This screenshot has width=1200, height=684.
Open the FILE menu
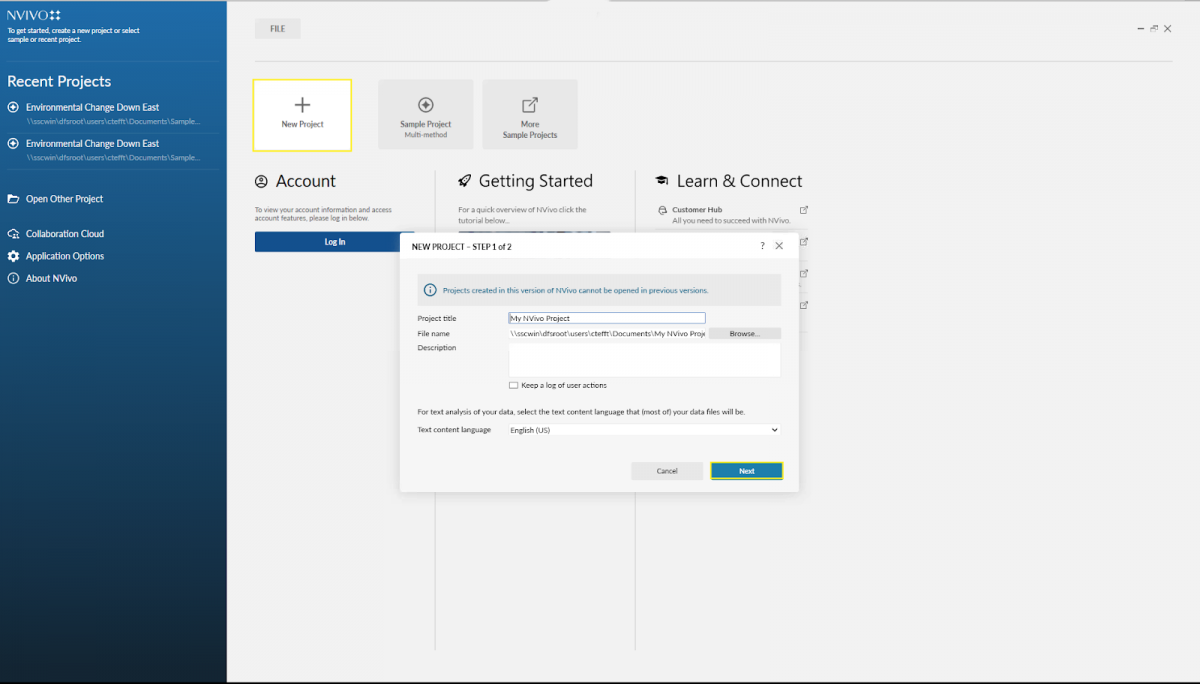pos(277,28)
